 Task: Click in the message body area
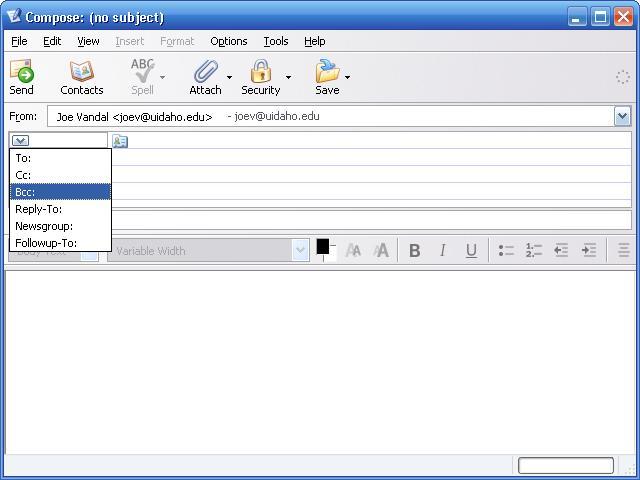[320, 362]
